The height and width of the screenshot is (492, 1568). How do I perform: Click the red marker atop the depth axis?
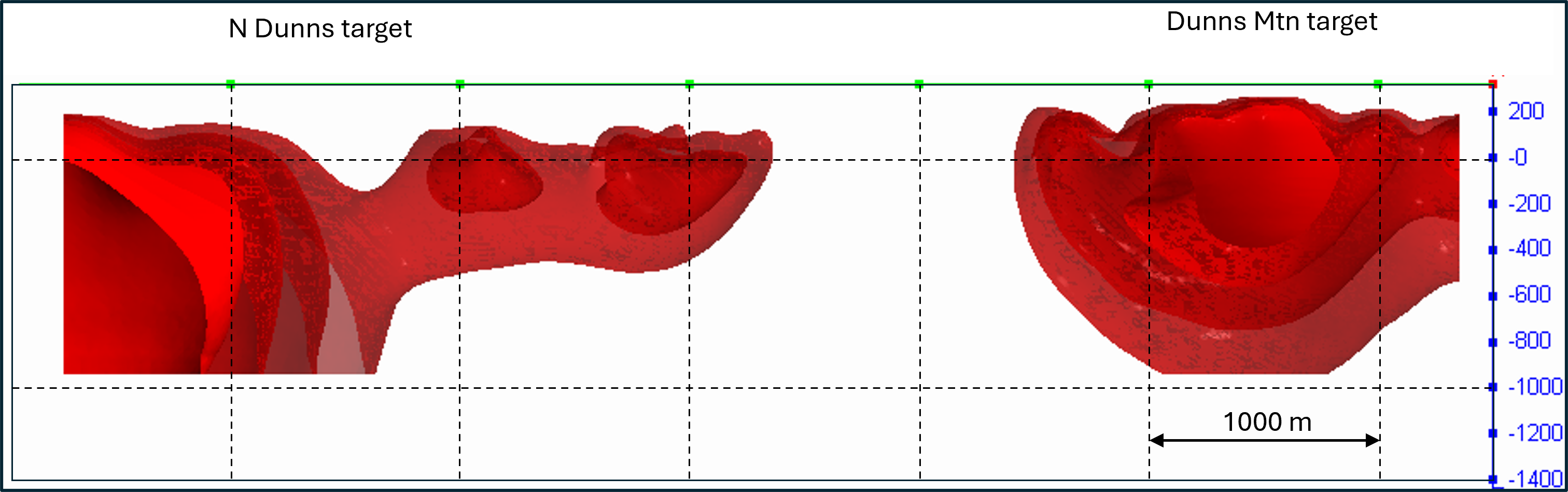tap(1492, 83)
